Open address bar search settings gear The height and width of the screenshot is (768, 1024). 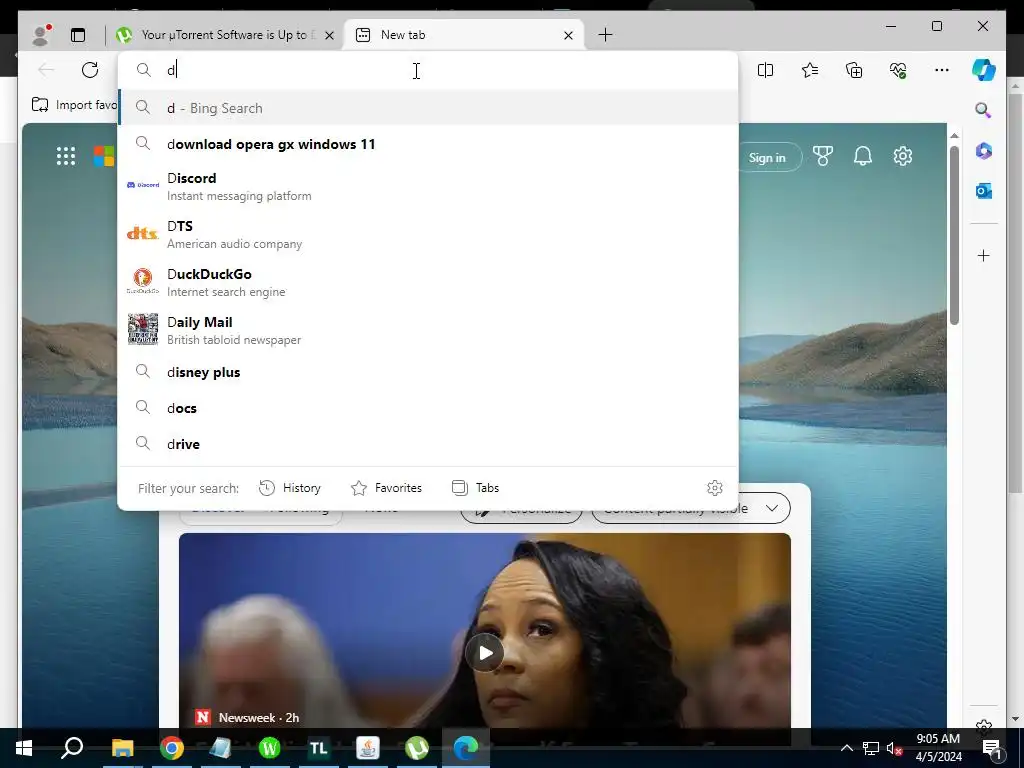714,488
